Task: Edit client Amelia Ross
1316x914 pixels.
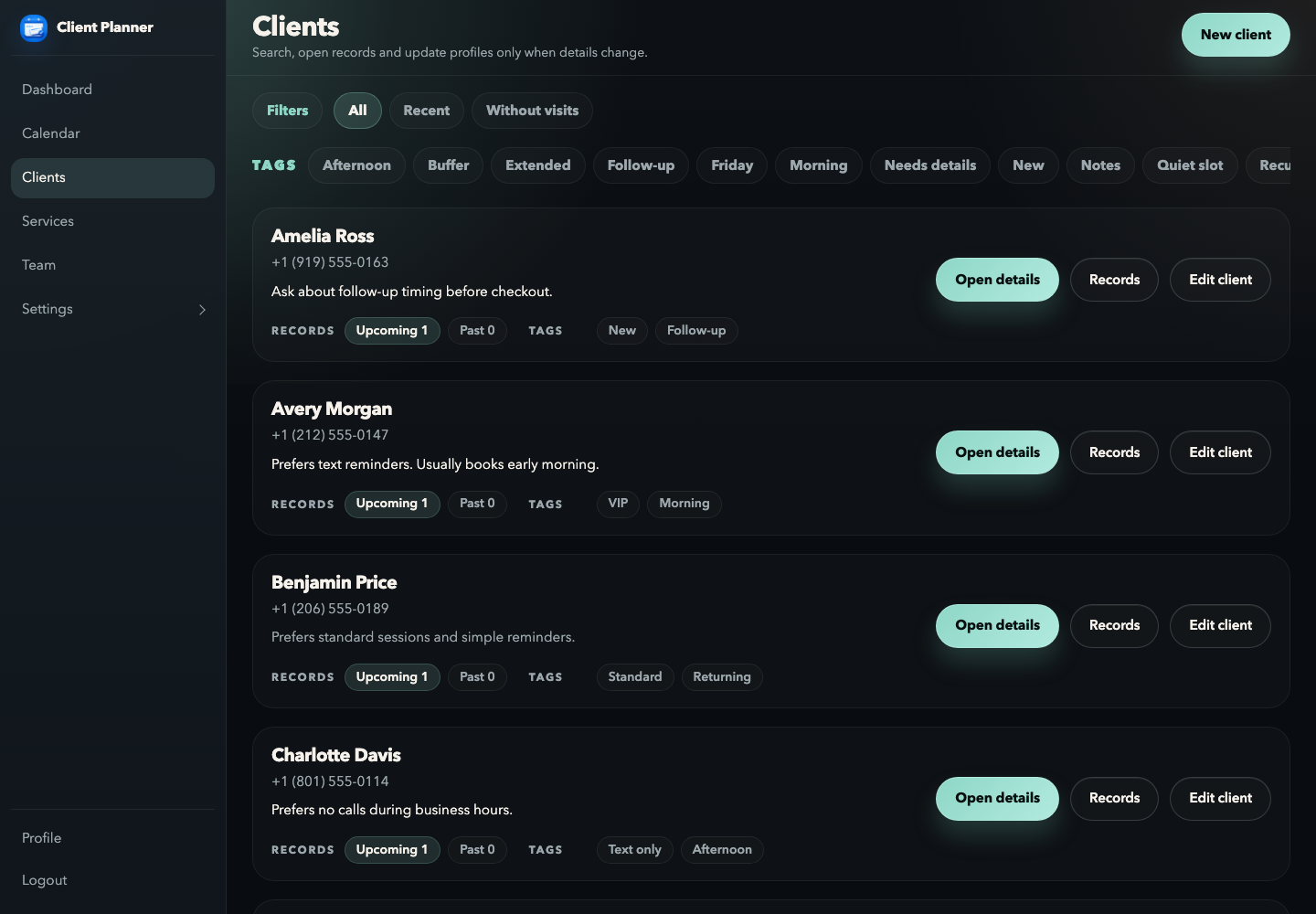Action: click(x=1220, y=280)
